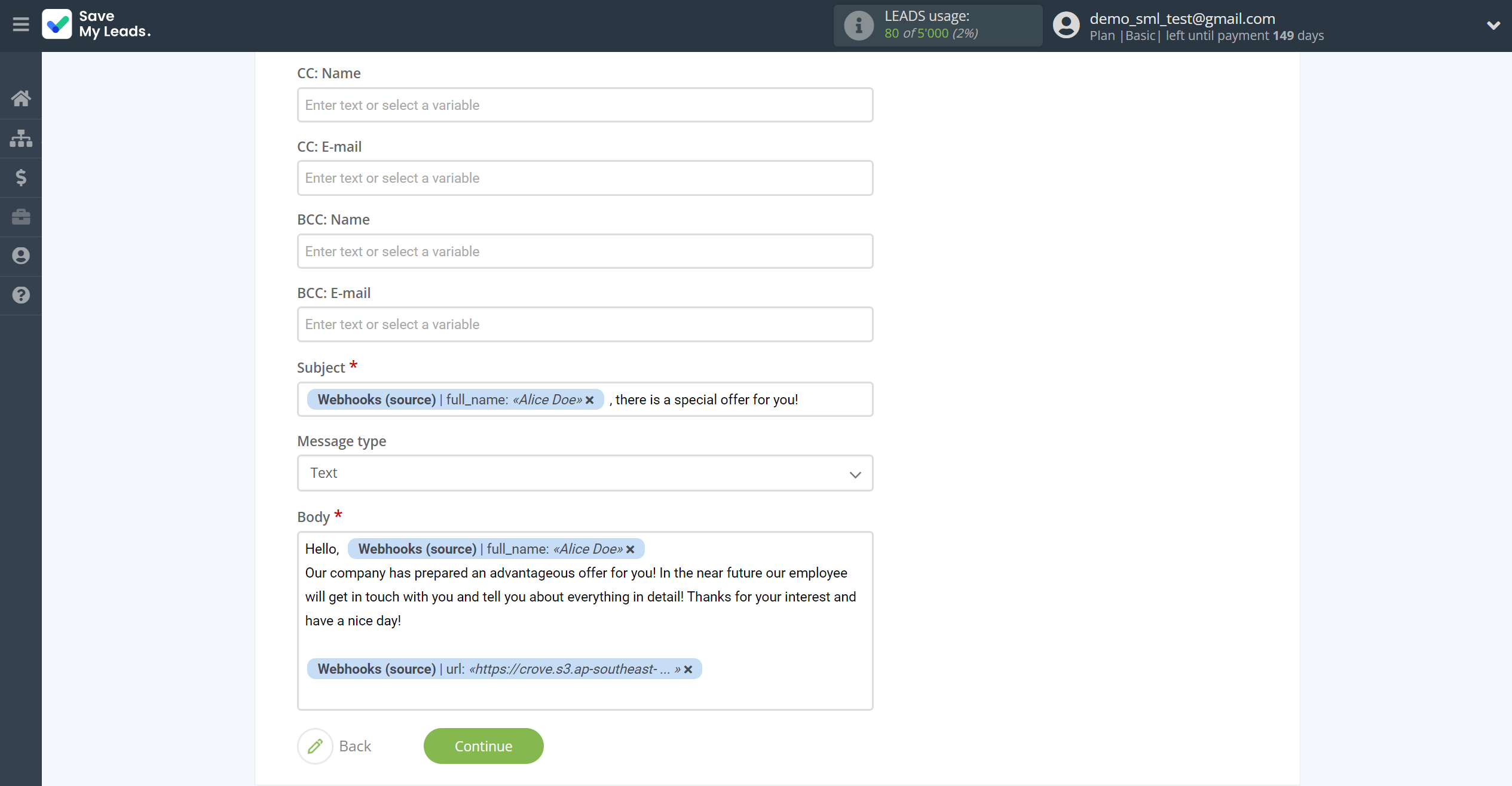Screen dimensions: 1512x786
Task: Click the Continue button
Action: (x=484, y=746)
